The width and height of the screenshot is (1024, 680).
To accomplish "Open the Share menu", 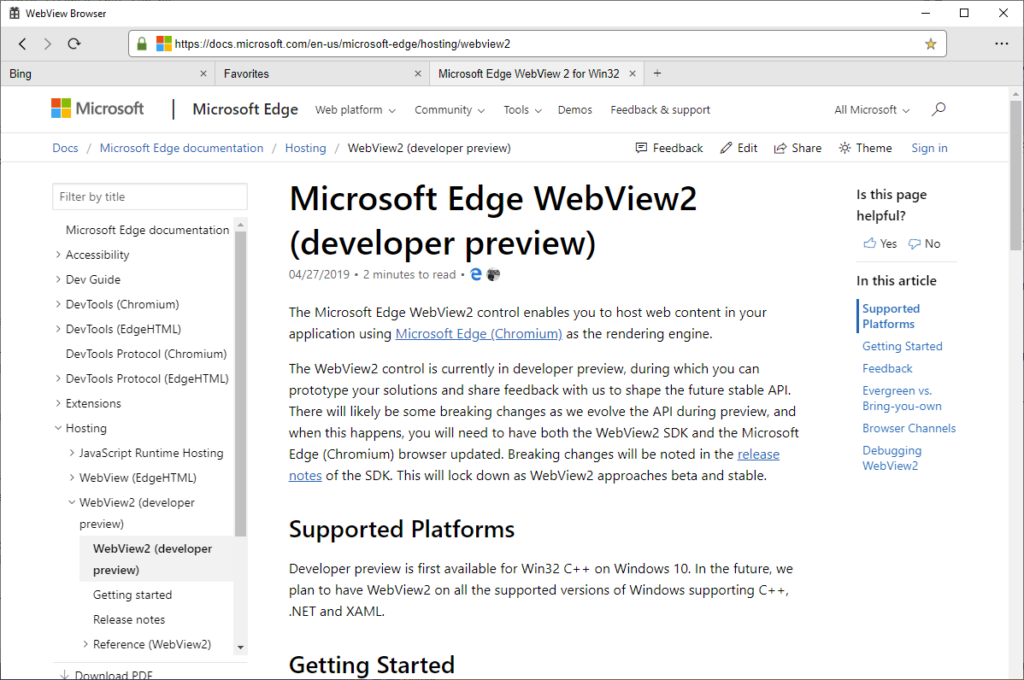I will tap(797, 148).
